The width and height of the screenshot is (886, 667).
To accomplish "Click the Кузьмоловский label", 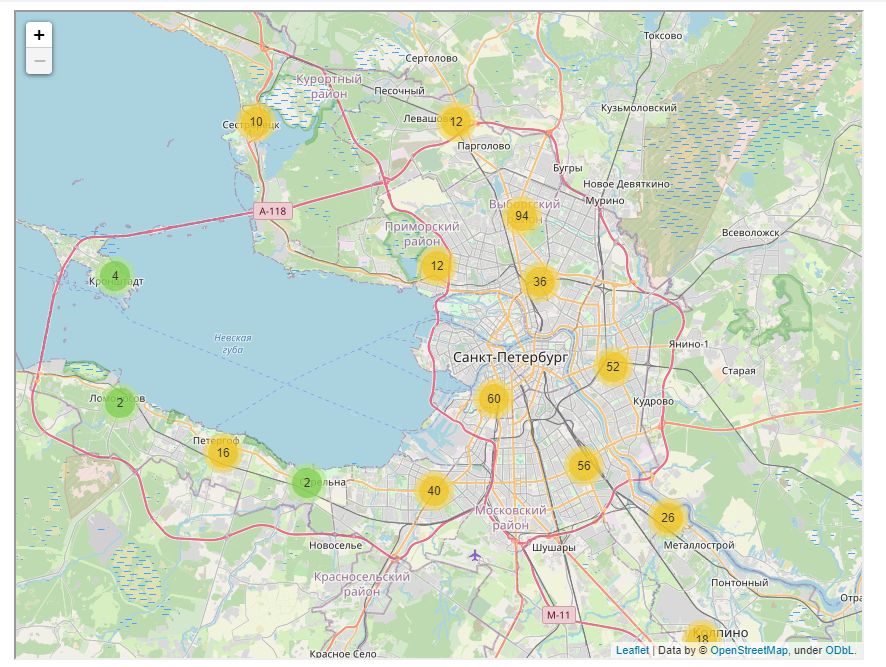I will click(639, 107).
